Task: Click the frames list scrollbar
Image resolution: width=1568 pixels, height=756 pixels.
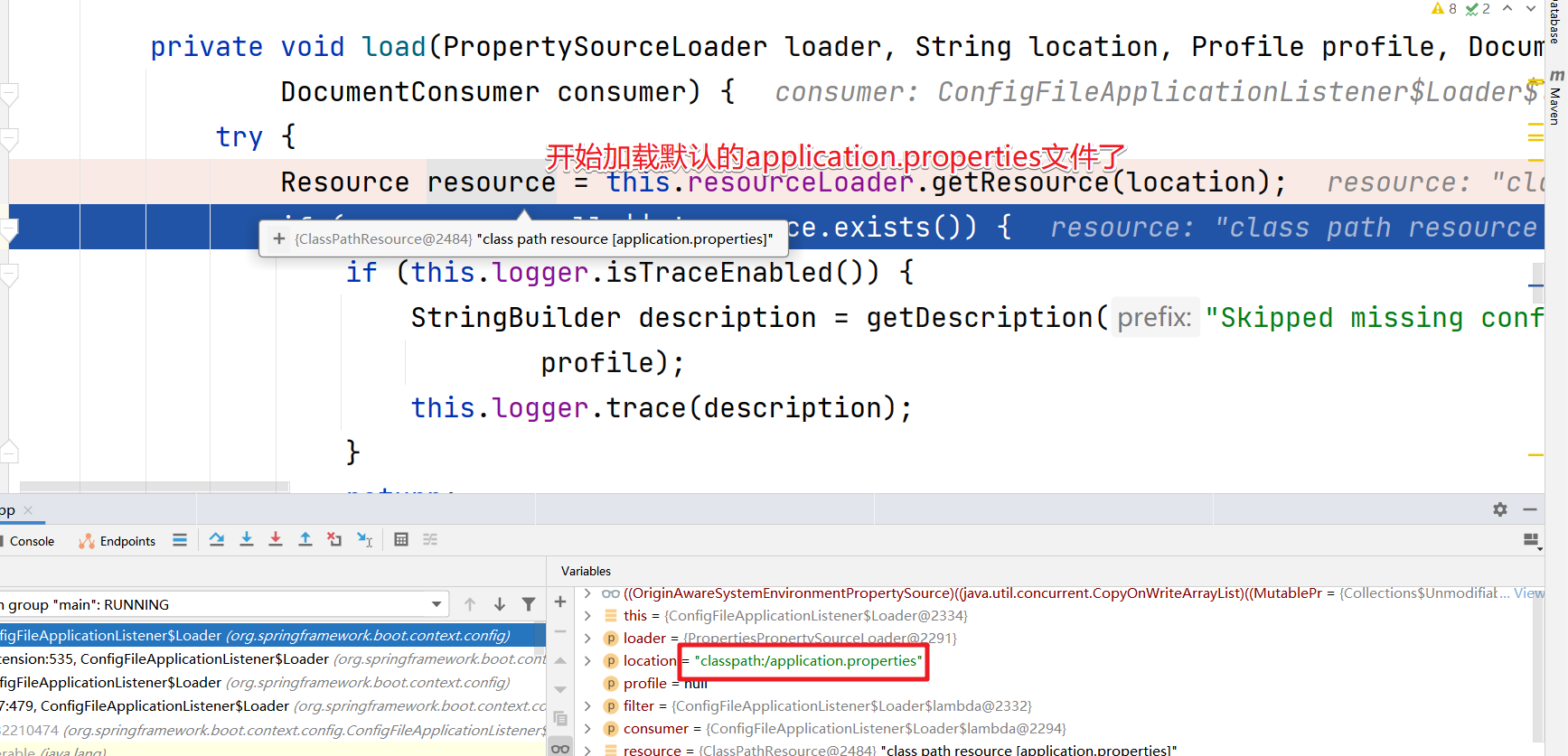Action: (x=541, y=638)
